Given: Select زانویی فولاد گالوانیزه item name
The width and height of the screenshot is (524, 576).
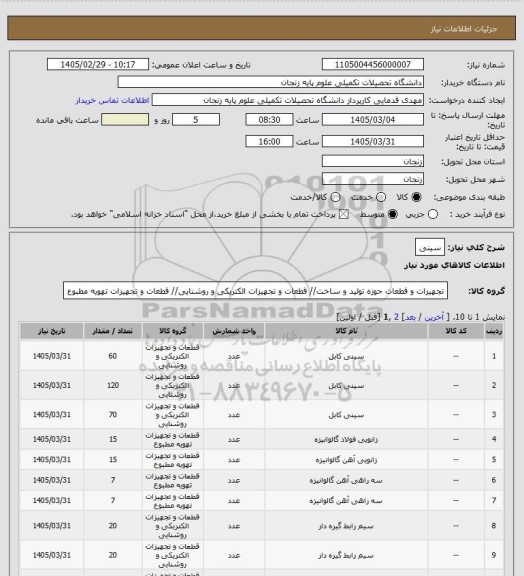Looking at the screenshot, I should [346, 439].
